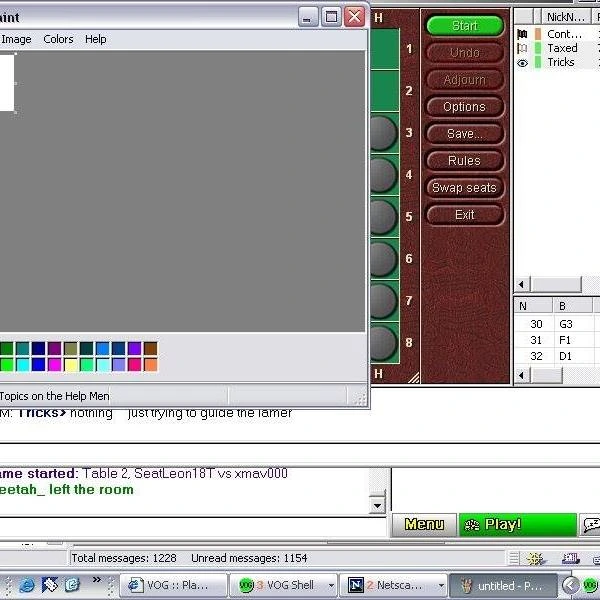
Task: Pick the violet swatch in Paint palette
Action: tap(134, 349)
